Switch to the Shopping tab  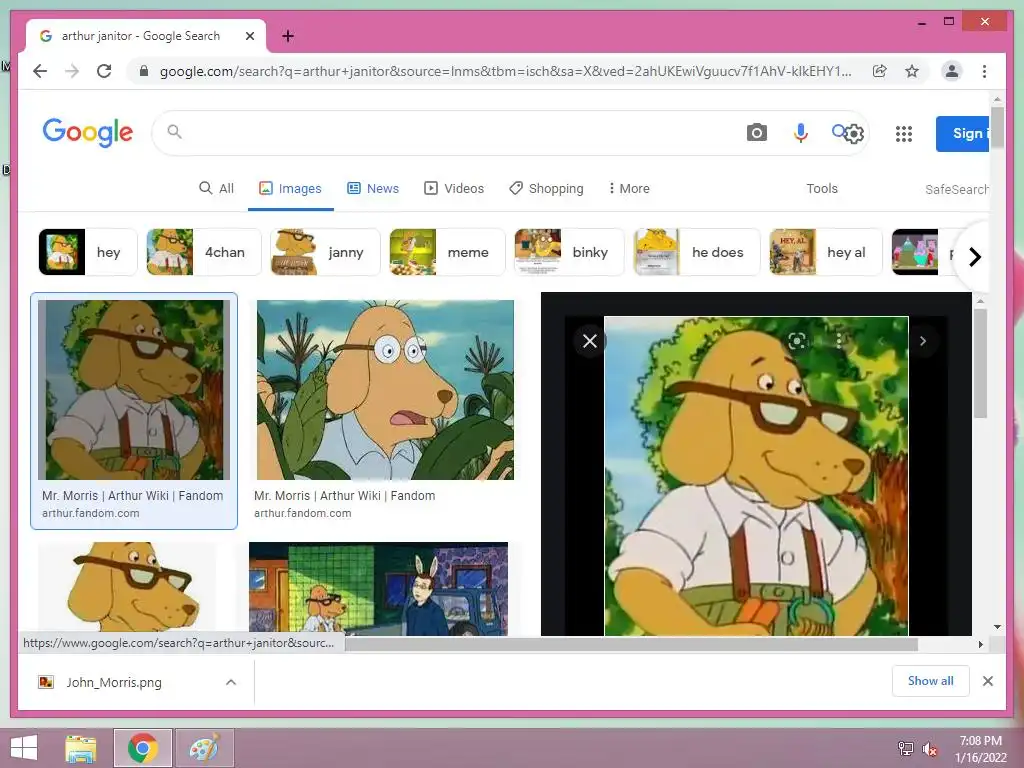coord(546,188)
